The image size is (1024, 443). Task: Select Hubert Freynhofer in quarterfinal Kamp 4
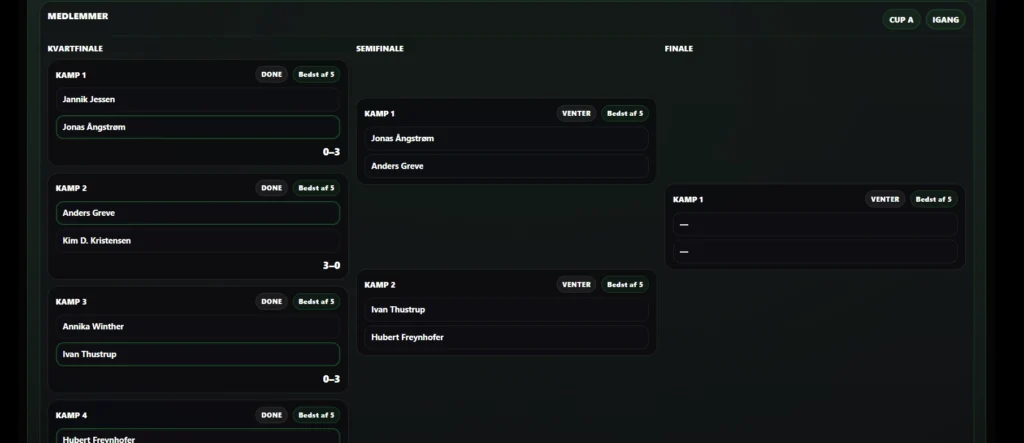tap(198, 436)
